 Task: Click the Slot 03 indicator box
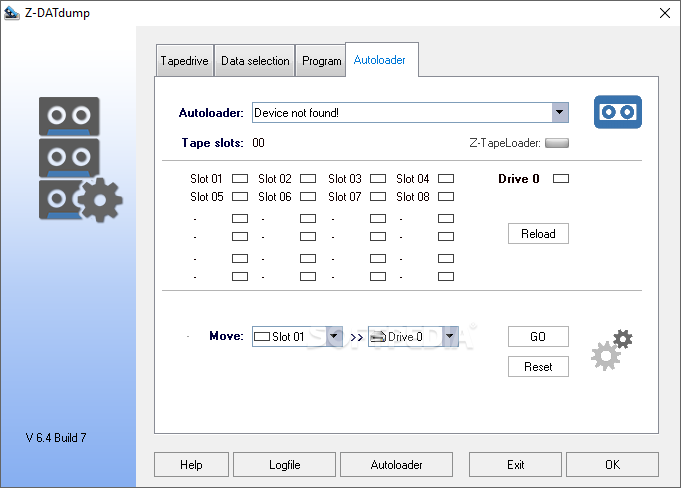point(378,178)
